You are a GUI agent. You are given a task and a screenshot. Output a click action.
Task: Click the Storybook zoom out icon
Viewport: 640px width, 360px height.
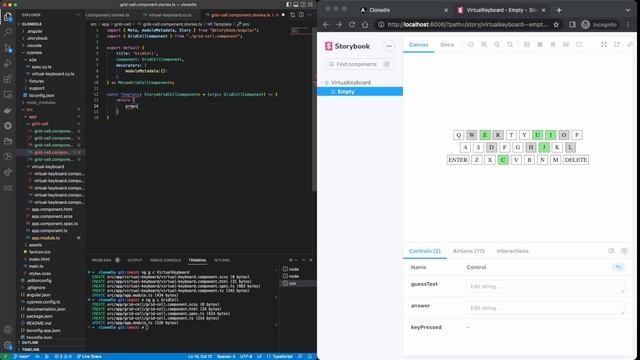[x=497, y=44]
